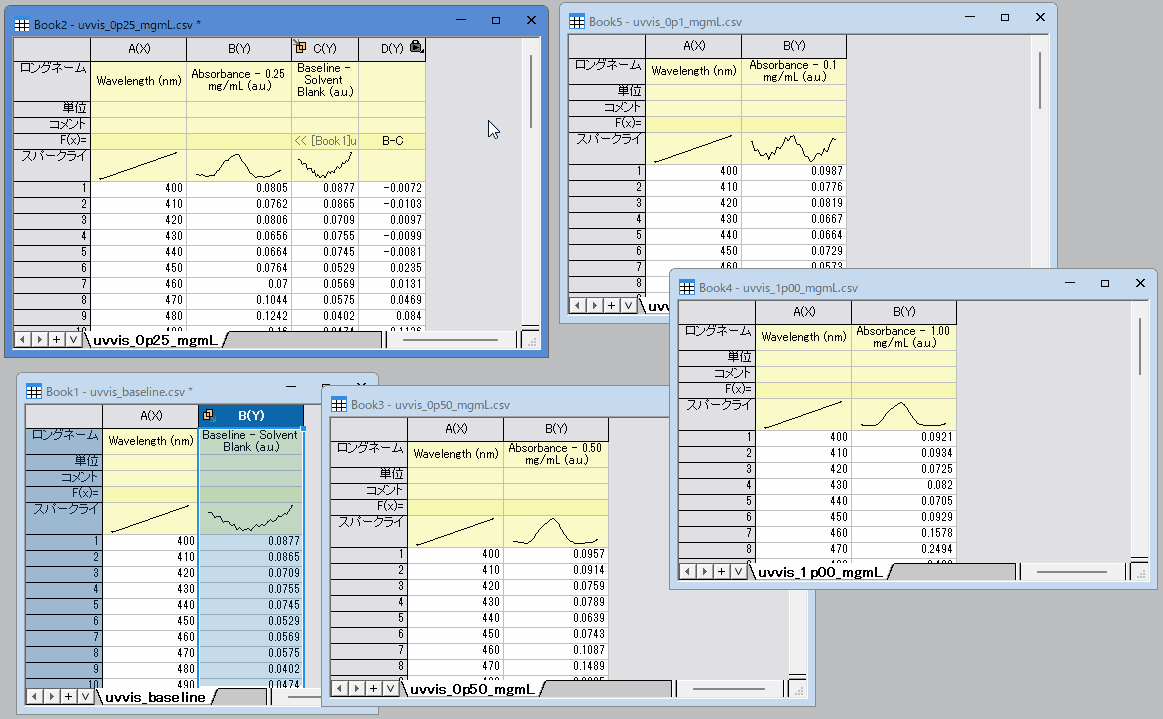The image size is (1163, 719).
Task: Click cell value 0.0987 in Book5
Action: pyautogui.click(x=794, y=171)
